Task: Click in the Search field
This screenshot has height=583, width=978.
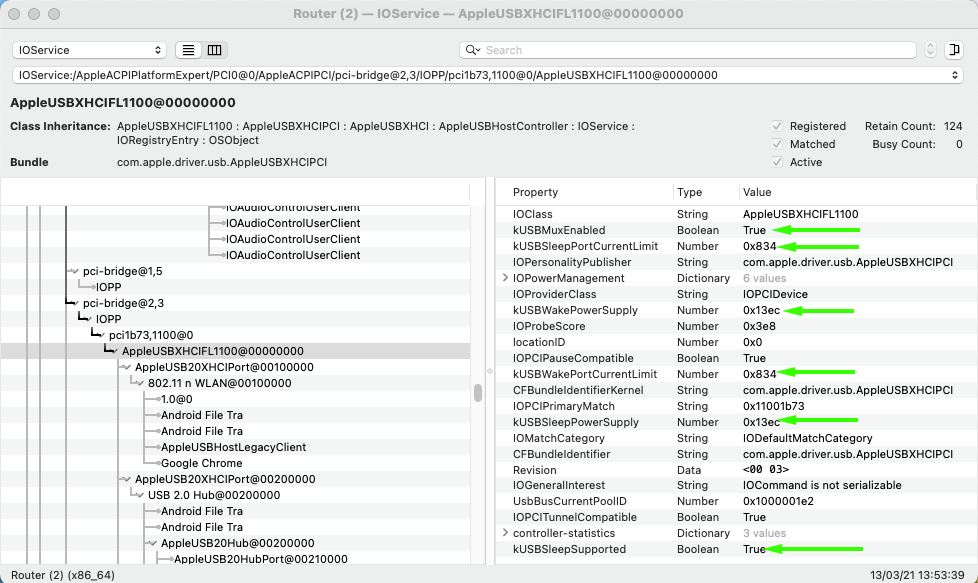Action: 689,50
